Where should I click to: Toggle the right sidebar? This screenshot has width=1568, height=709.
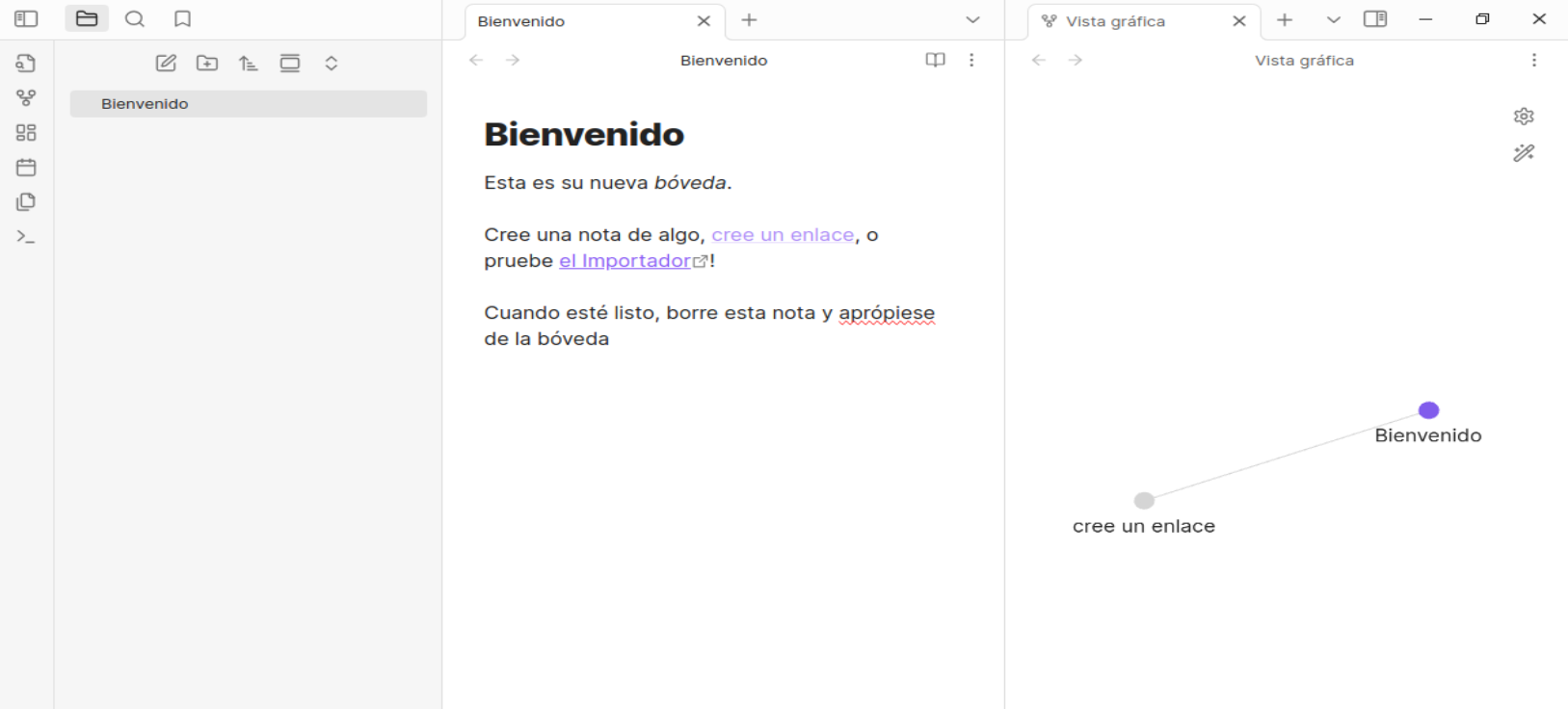(x=1375, y=19)
